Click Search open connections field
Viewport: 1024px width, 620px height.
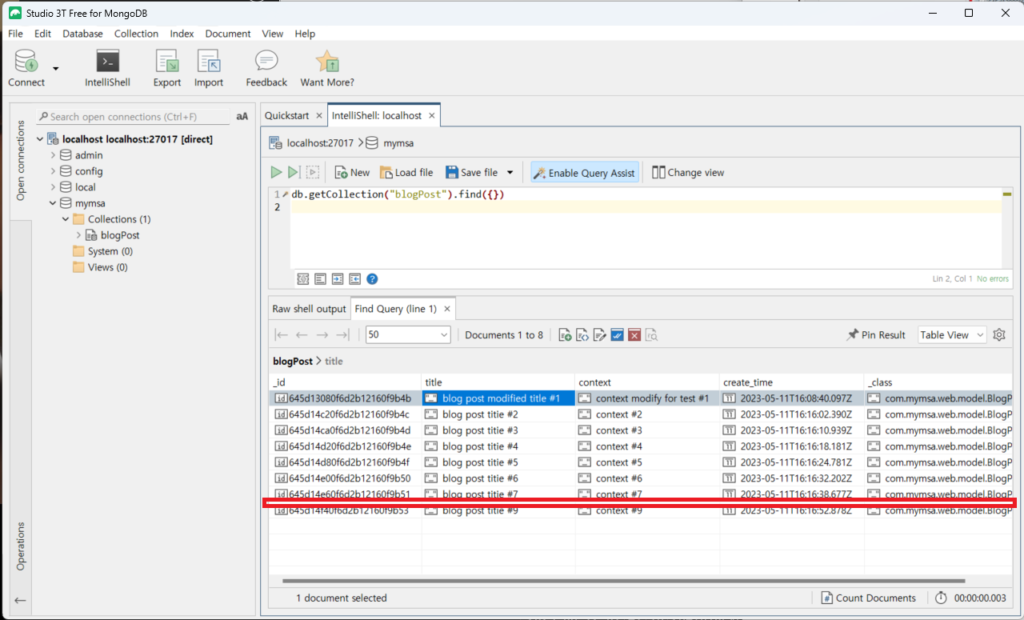pyautogui.click(x=134, y=116)
